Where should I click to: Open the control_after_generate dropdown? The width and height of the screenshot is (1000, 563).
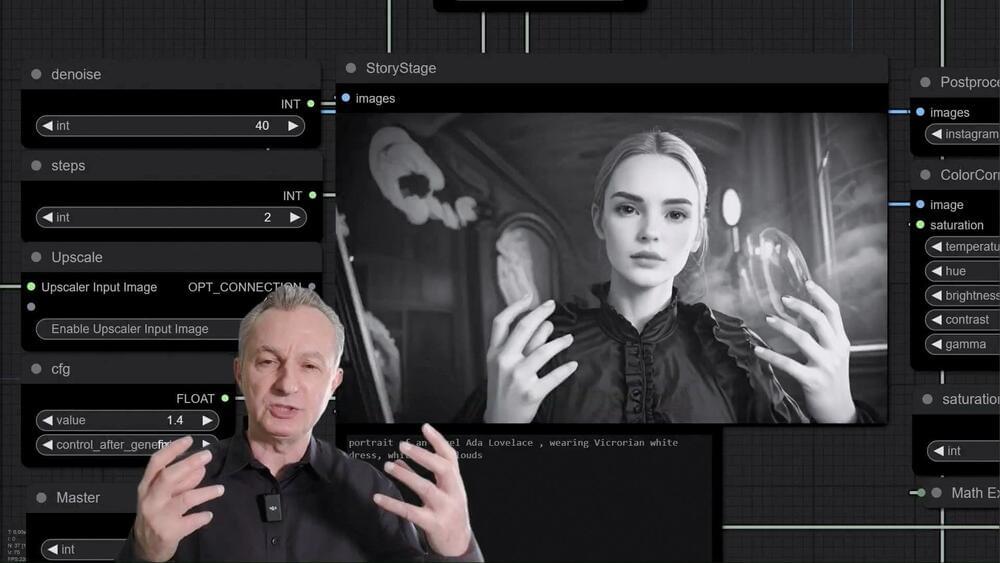pos(127,445)
